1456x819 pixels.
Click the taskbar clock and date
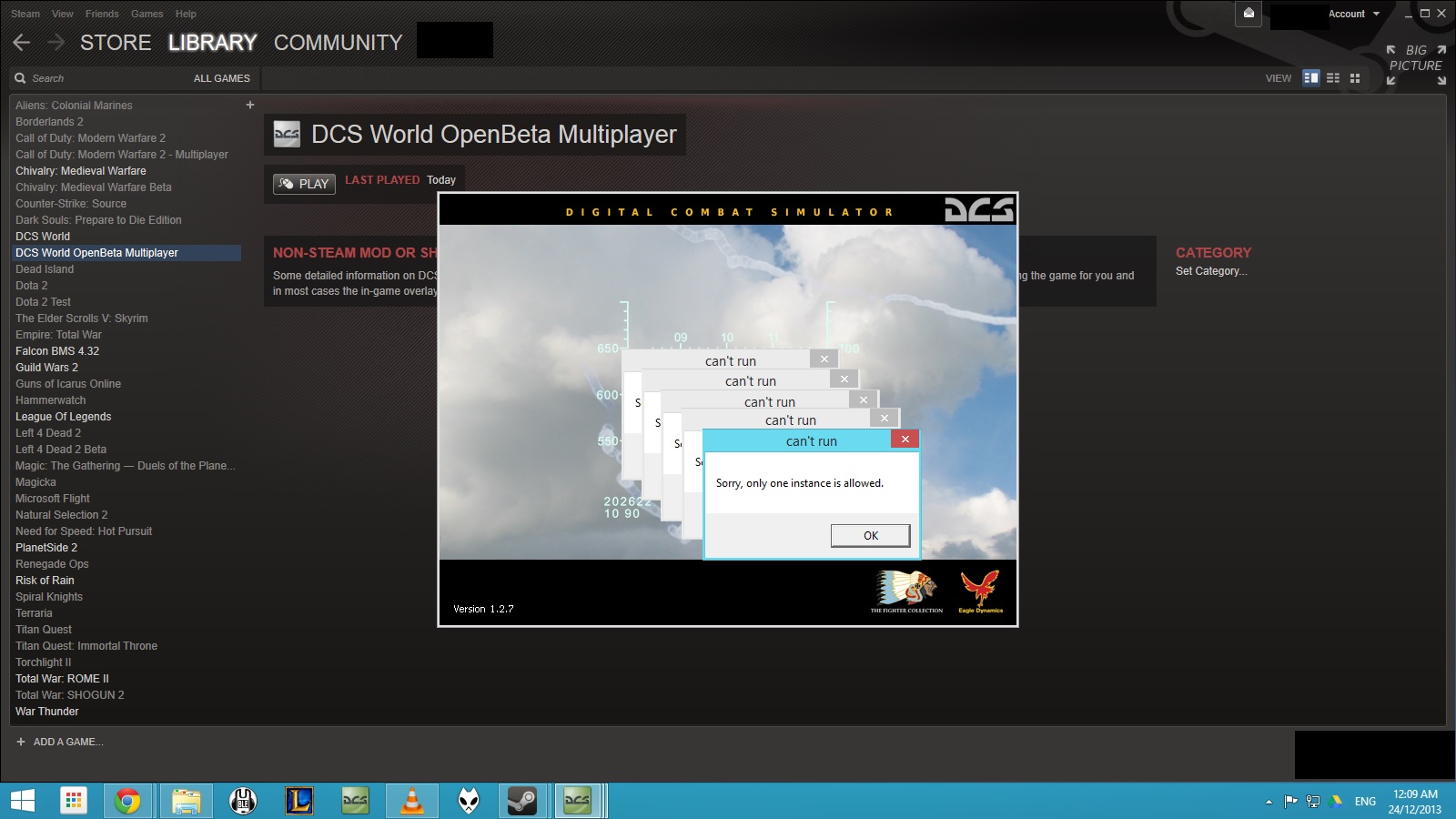click(1415, 802)
